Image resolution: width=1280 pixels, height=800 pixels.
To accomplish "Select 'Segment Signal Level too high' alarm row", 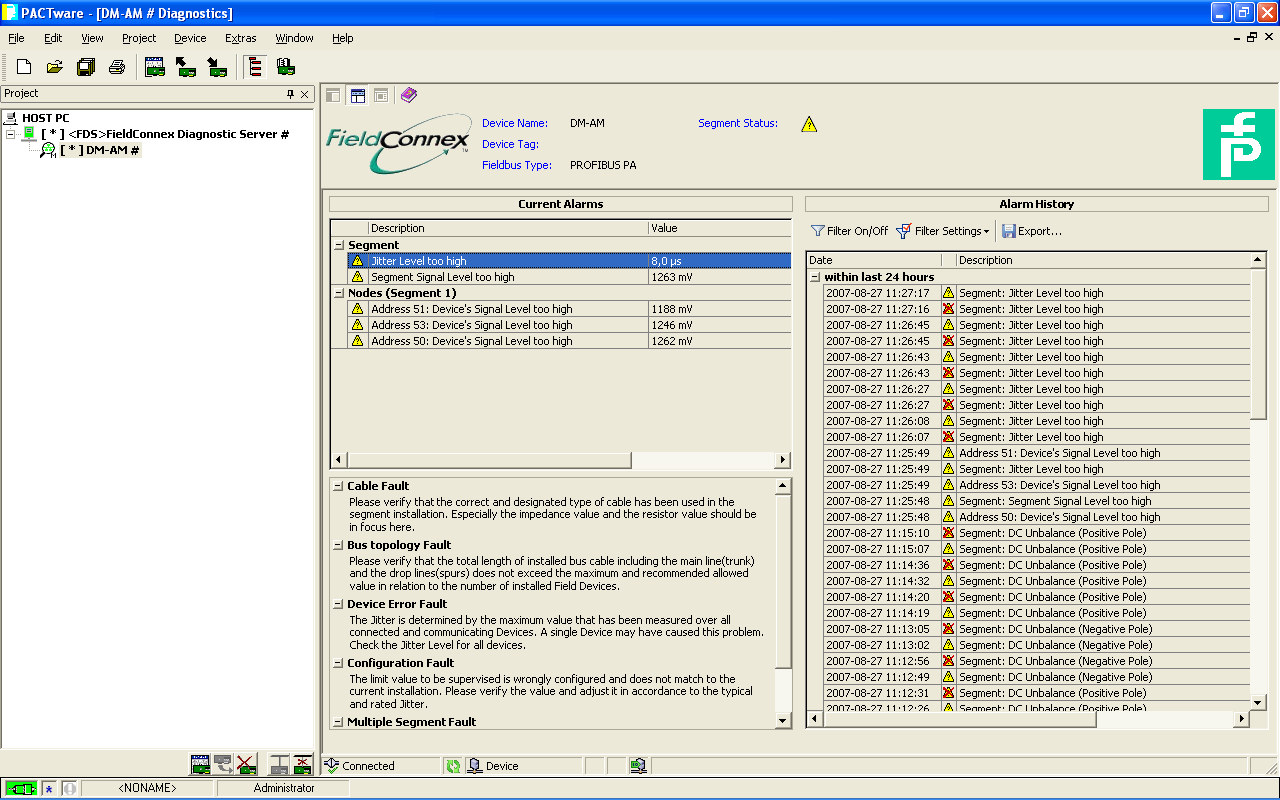I will [569, 277].
